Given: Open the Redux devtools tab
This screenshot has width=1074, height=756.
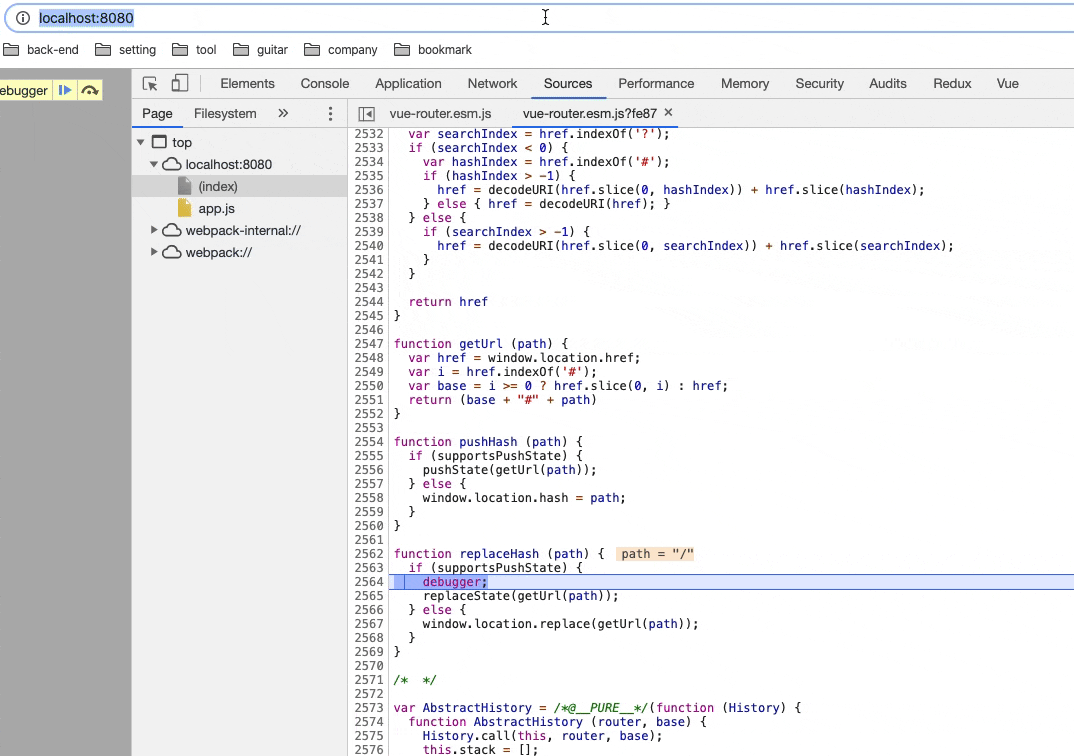Looking at the screenshot, I should tap(952, 84).
